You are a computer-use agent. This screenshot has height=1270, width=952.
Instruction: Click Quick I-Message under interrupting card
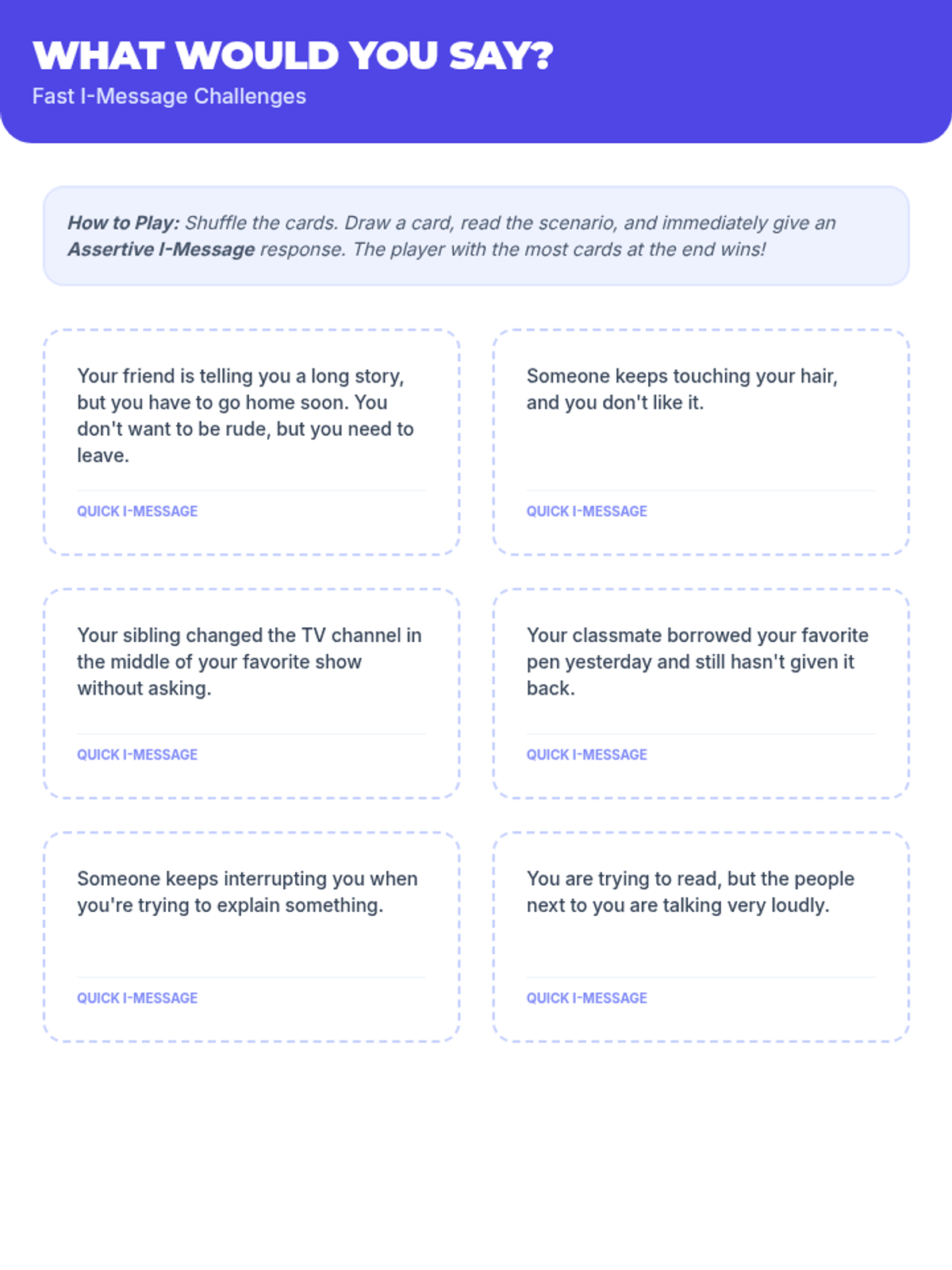pos(137,999)
